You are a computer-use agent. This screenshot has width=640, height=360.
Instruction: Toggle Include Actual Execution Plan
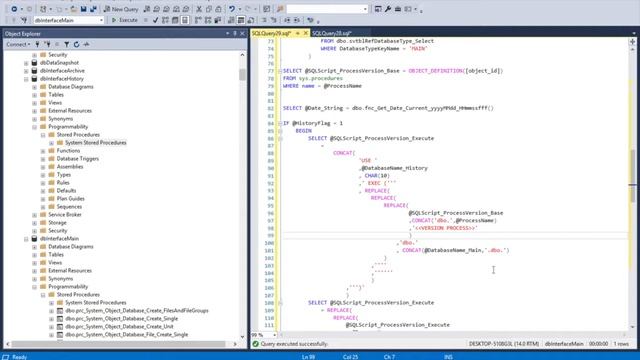coord(198,20)
